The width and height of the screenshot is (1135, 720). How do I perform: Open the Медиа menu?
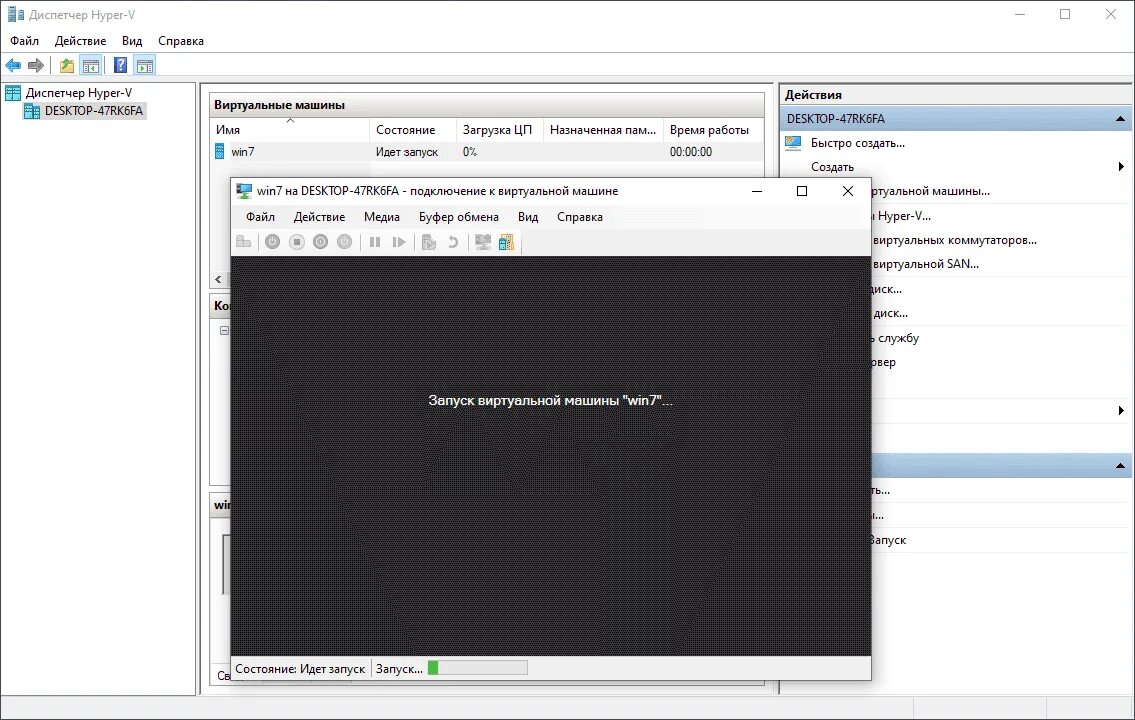(381, 216)
